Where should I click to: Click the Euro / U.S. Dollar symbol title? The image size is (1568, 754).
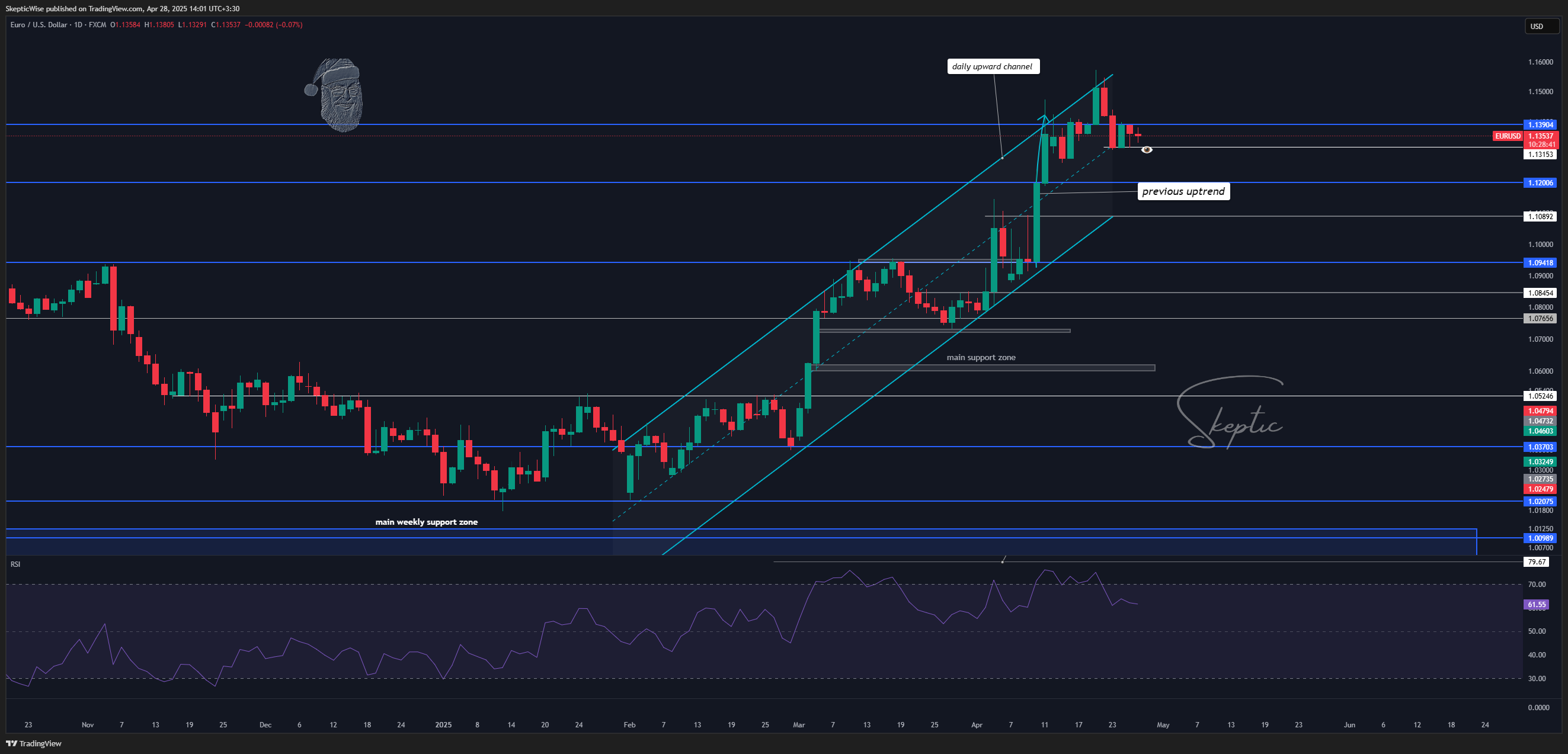pyautogui.click(x=39, y=25)
